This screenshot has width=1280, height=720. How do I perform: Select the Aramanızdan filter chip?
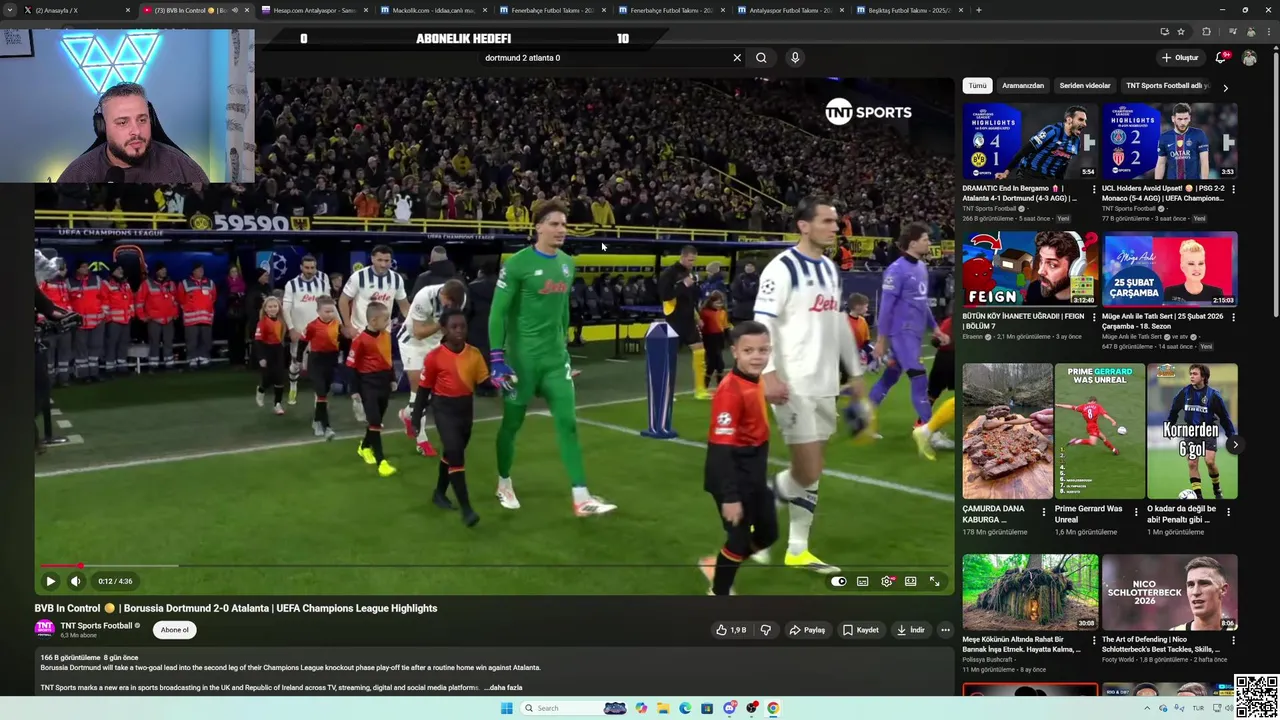[x=1023, y=86]
